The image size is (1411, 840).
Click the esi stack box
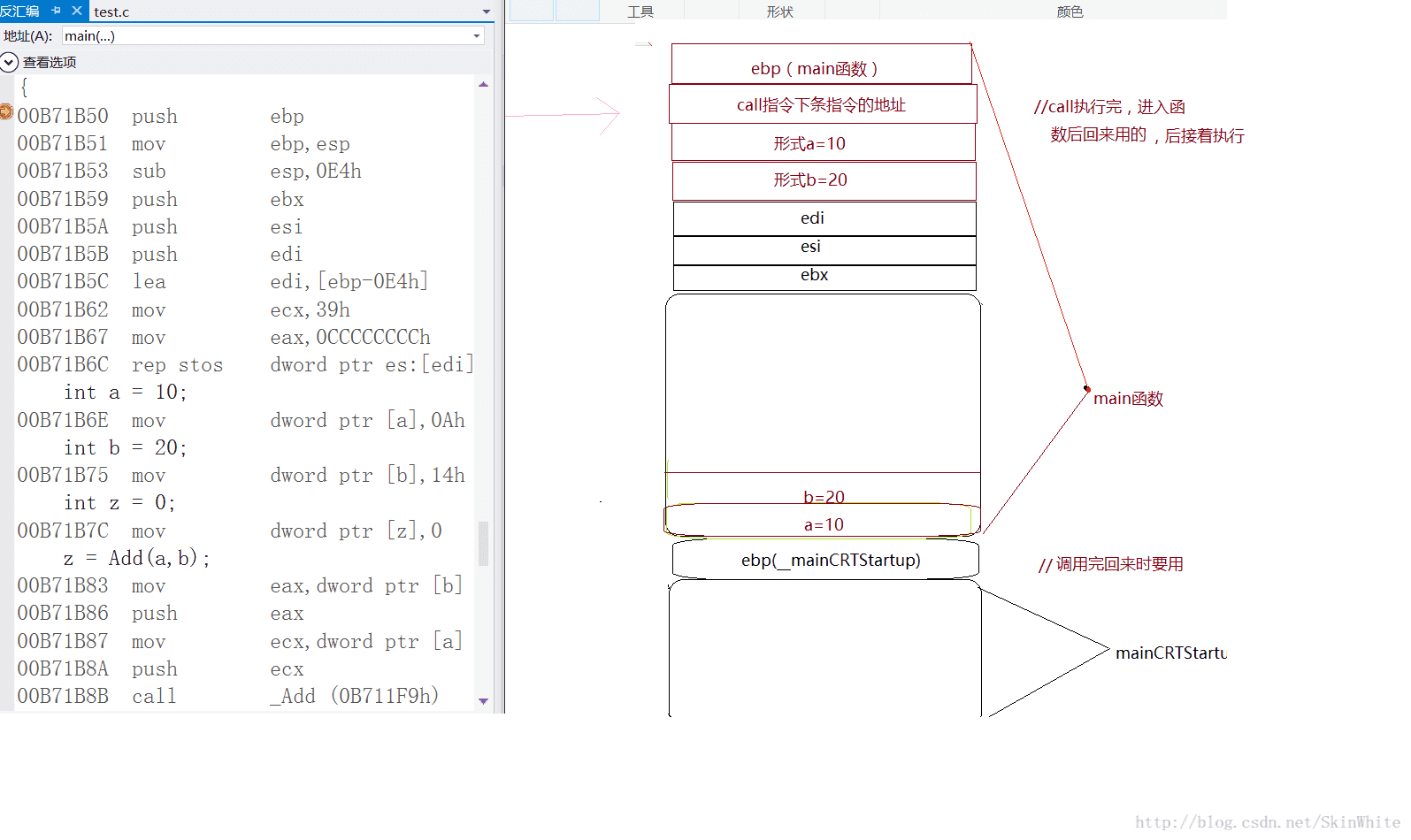click(824, 250)
